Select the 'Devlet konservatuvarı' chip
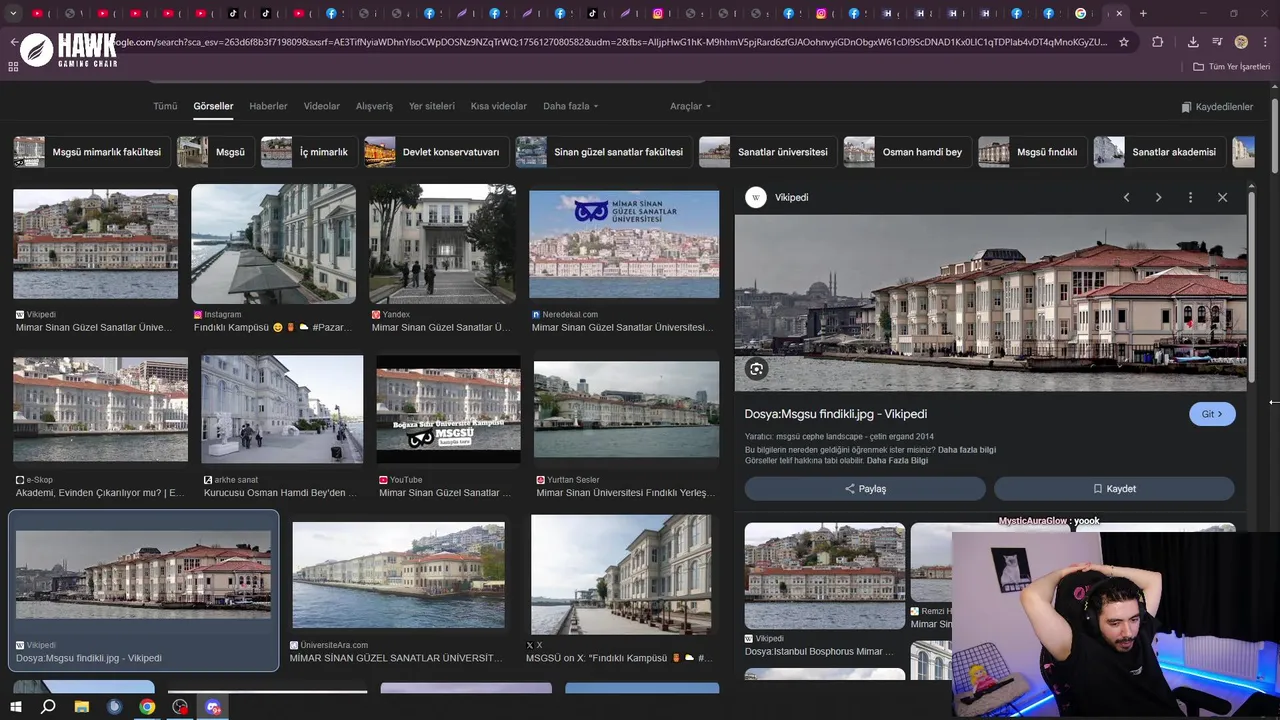Viewport: 1280px width, 720px height. pos(436,152)
